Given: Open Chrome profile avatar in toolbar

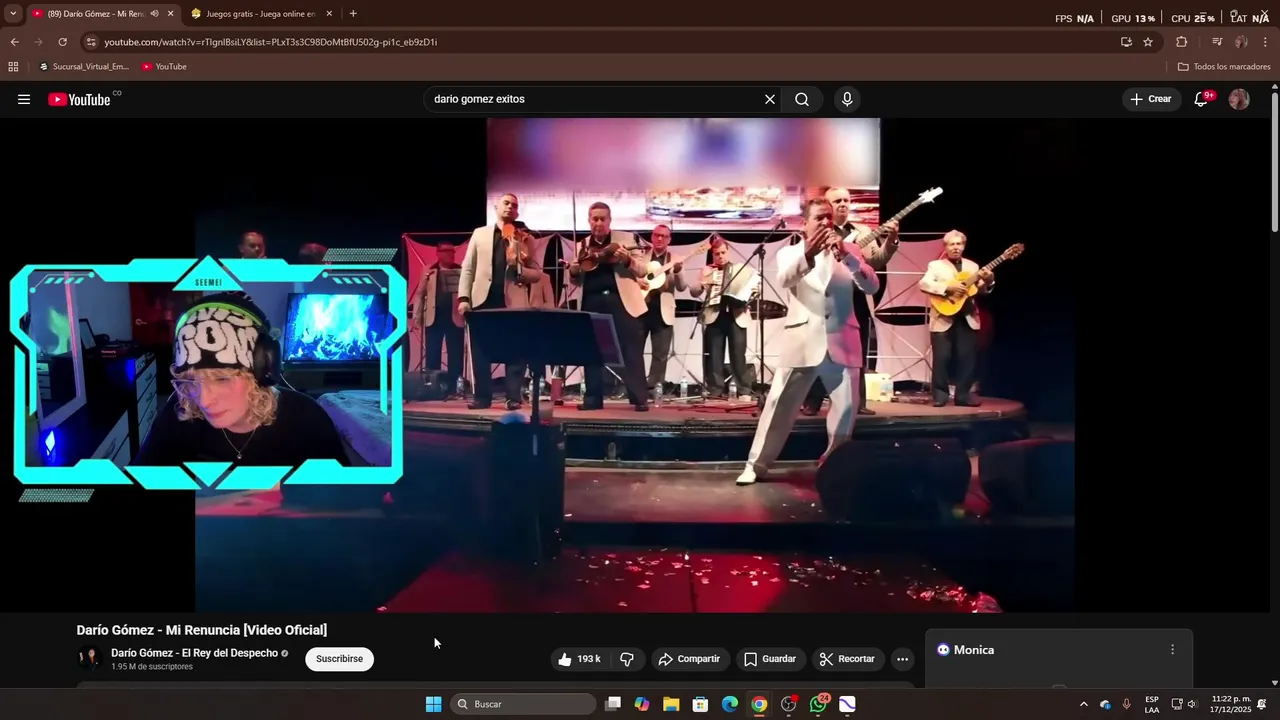Looking at the screenshot, I should pyautogui.click(x=1241, y=42).
